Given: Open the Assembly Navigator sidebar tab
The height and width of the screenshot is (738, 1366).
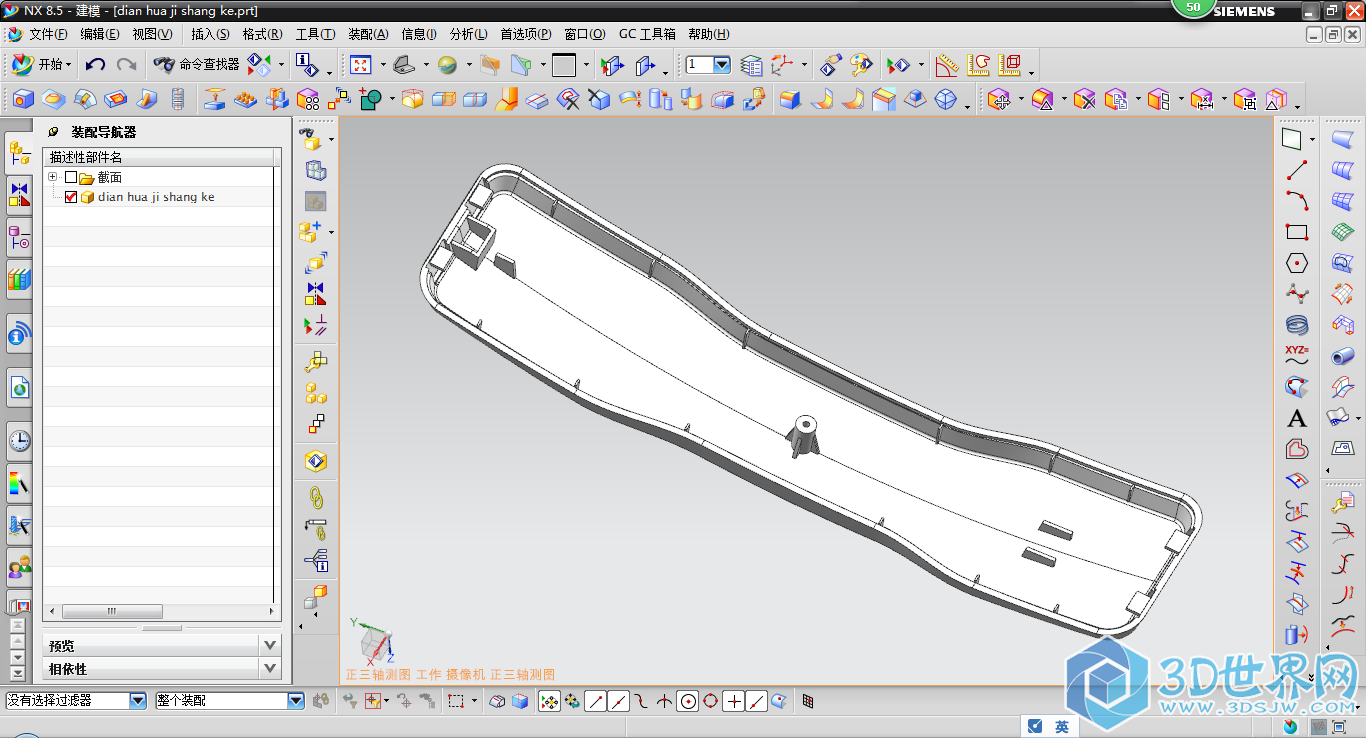Looking at the screenshot, I should click(x=19, y=153).
